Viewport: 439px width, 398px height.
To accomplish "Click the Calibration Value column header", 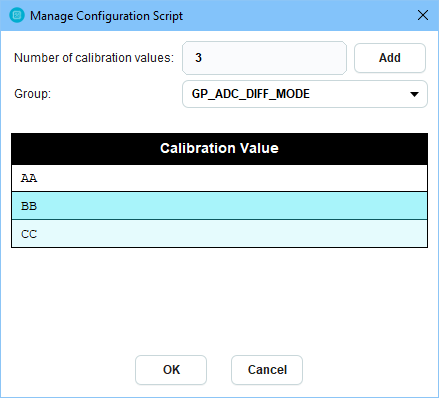I will point(219,149).
